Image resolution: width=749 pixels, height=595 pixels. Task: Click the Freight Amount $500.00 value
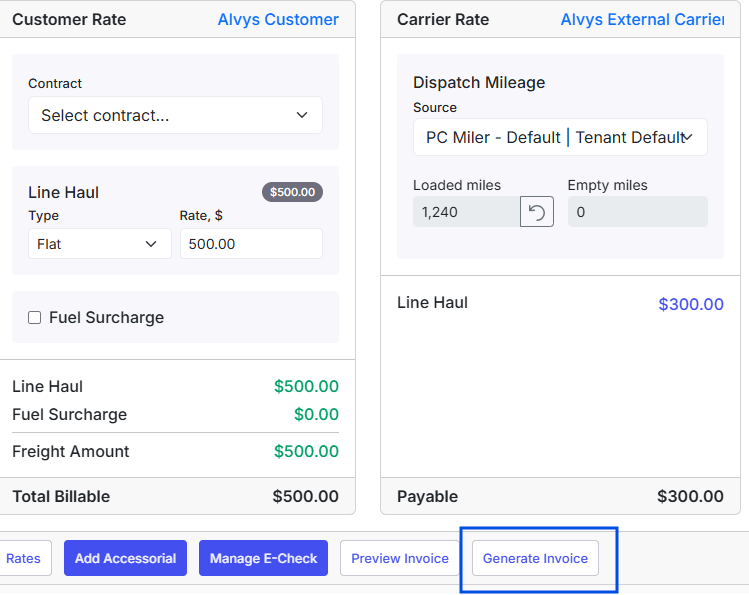(x=306, y=451)
